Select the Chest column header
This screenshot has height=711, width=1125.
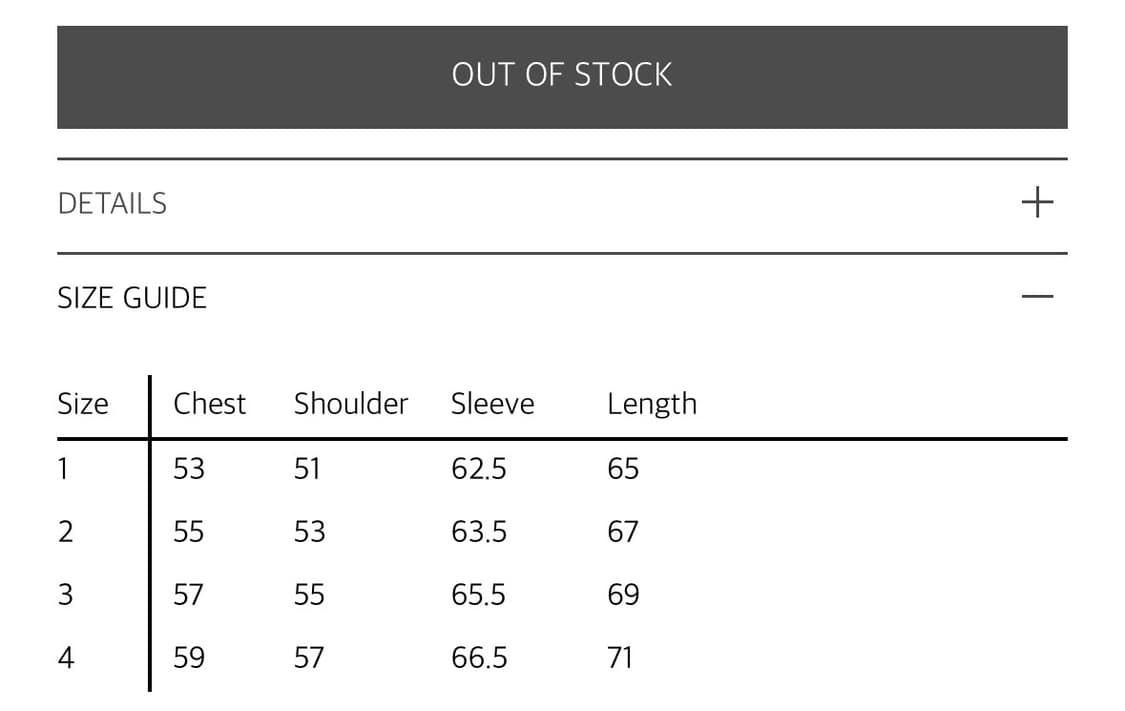click(x=209, y=403)
